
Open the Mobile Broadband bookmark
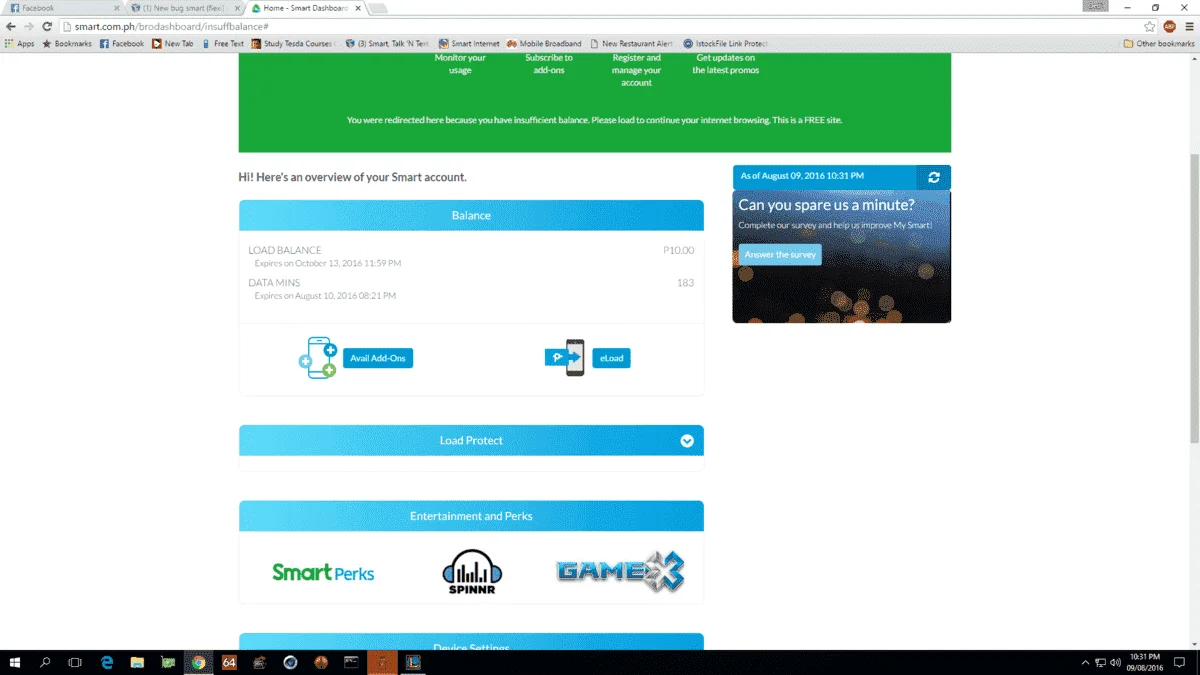545,44
